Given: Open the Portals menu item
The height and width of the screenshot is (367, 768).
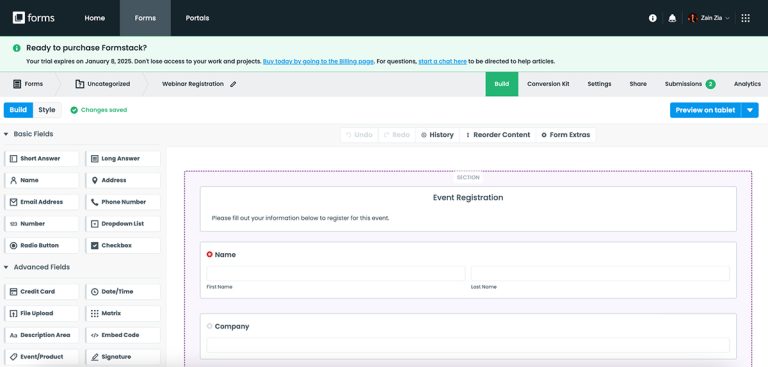Looking at the screenshot, I should pos(197,18).
